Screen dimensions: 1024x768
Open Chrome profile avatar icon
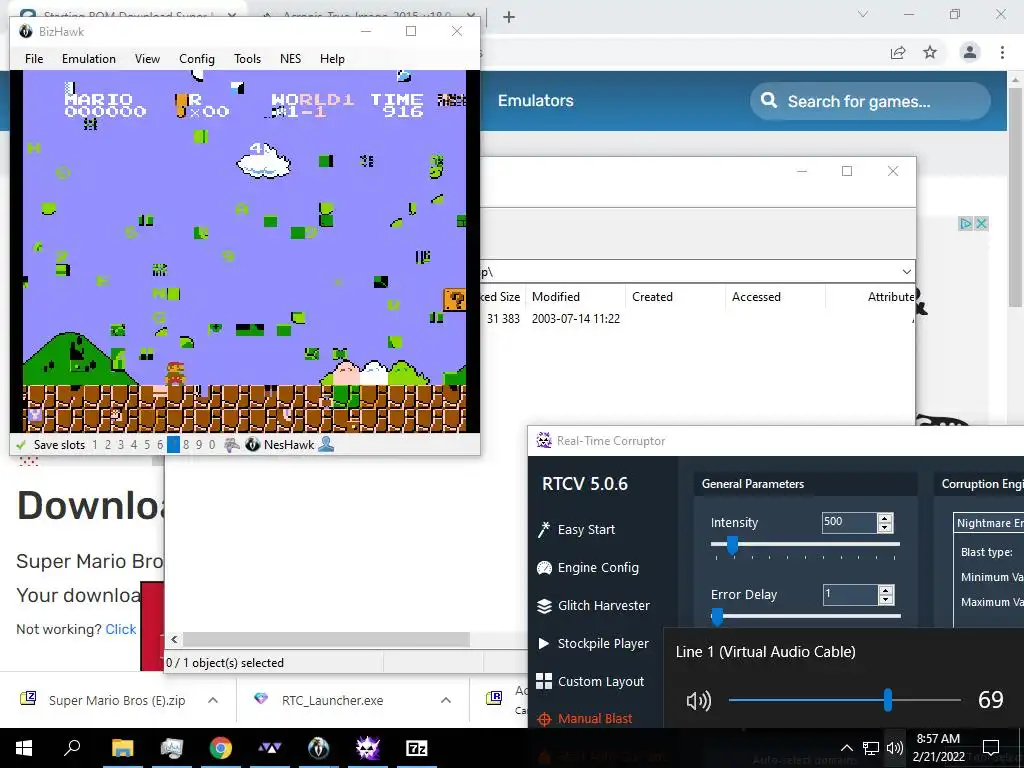click(x=970, y=52)
